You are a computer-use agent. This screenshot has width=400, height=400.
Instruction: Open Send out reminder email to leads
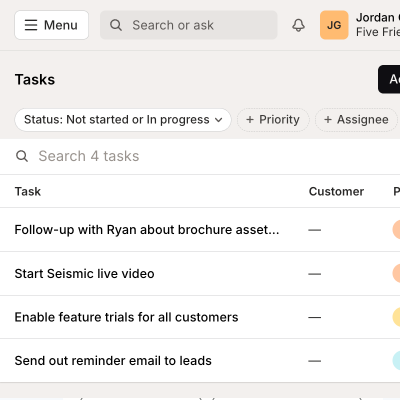click(113, 361)
